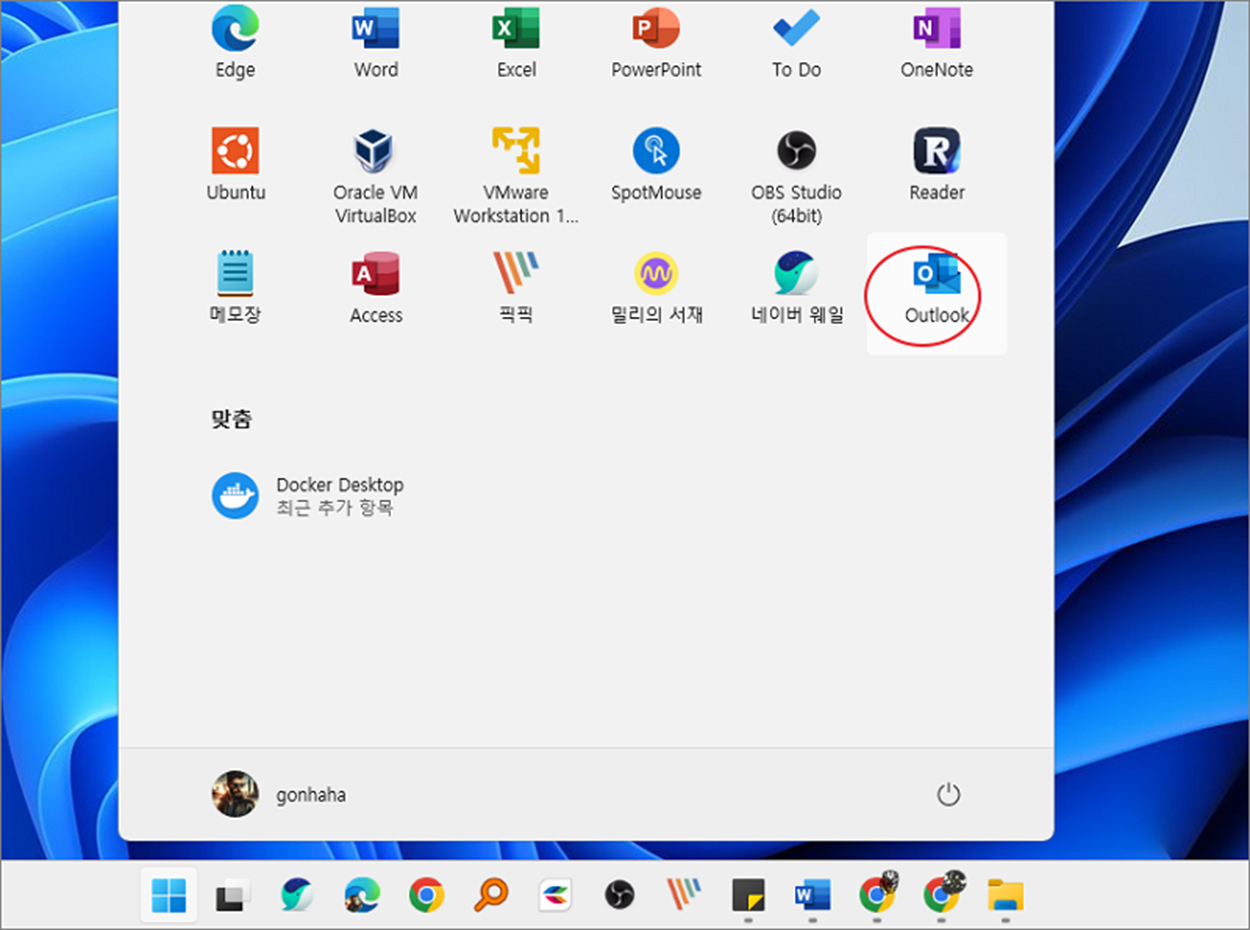Open the pinned Excel app
Viewport: 1250px width, 930px height.
tap(516, 42)
